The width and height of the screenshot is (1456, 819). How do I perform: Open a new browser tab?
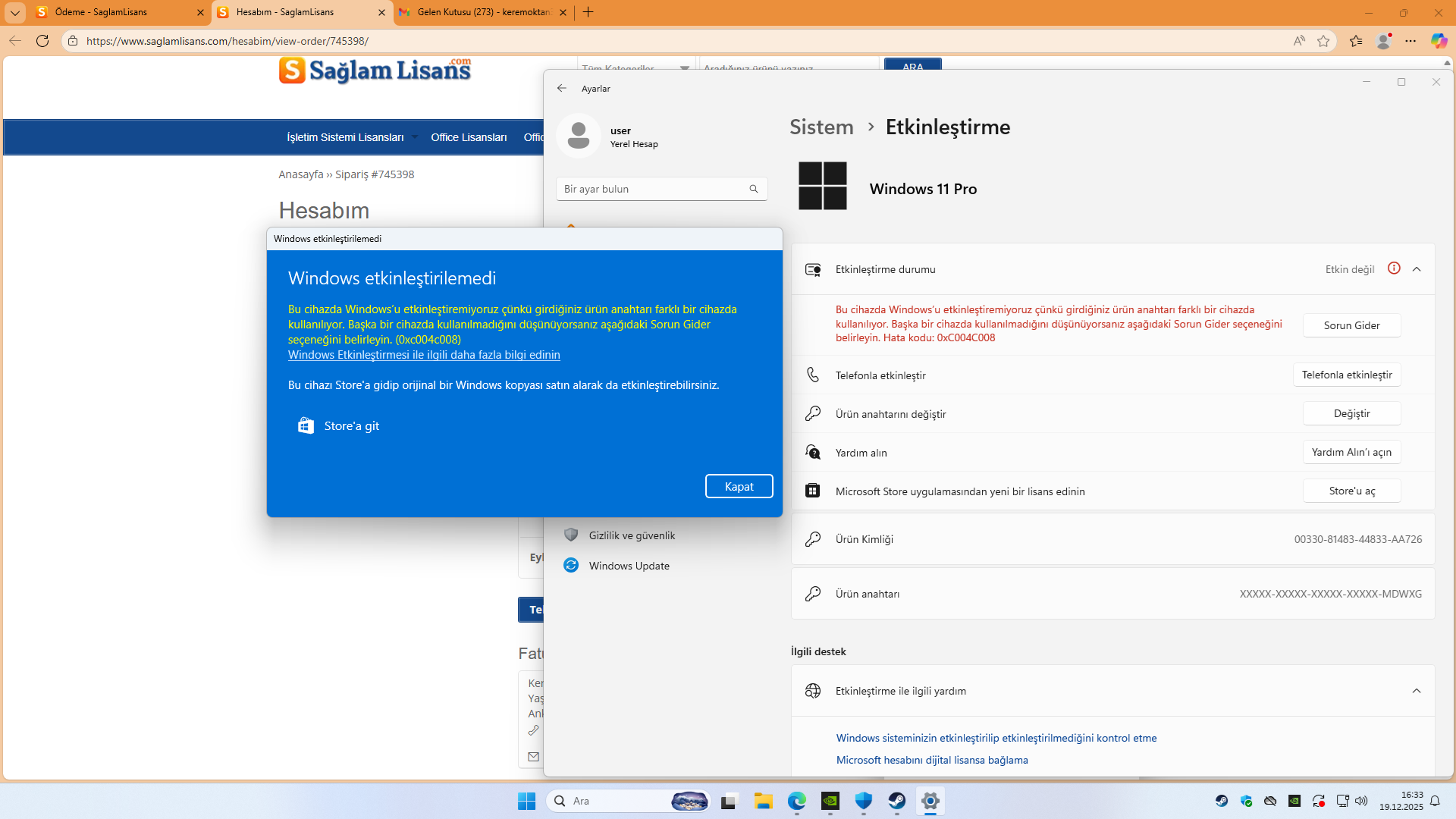588,12
